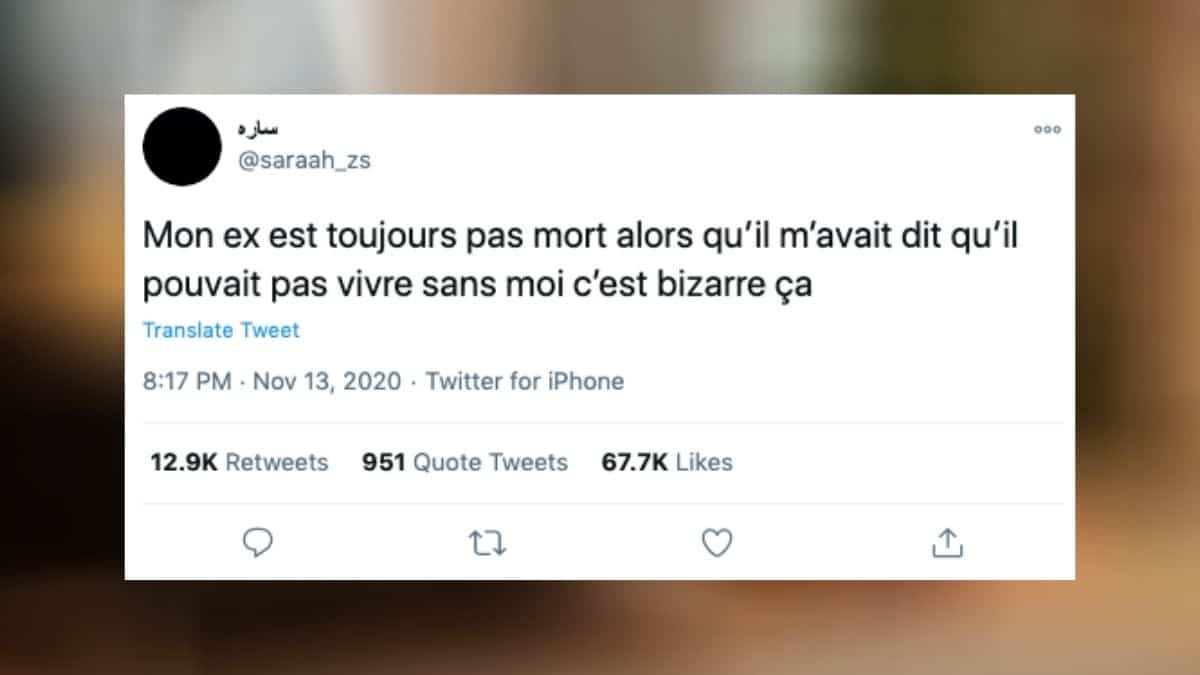Open the share tweet icon
The width and height of the screenshot is (1200, 675).
(947, 542)
